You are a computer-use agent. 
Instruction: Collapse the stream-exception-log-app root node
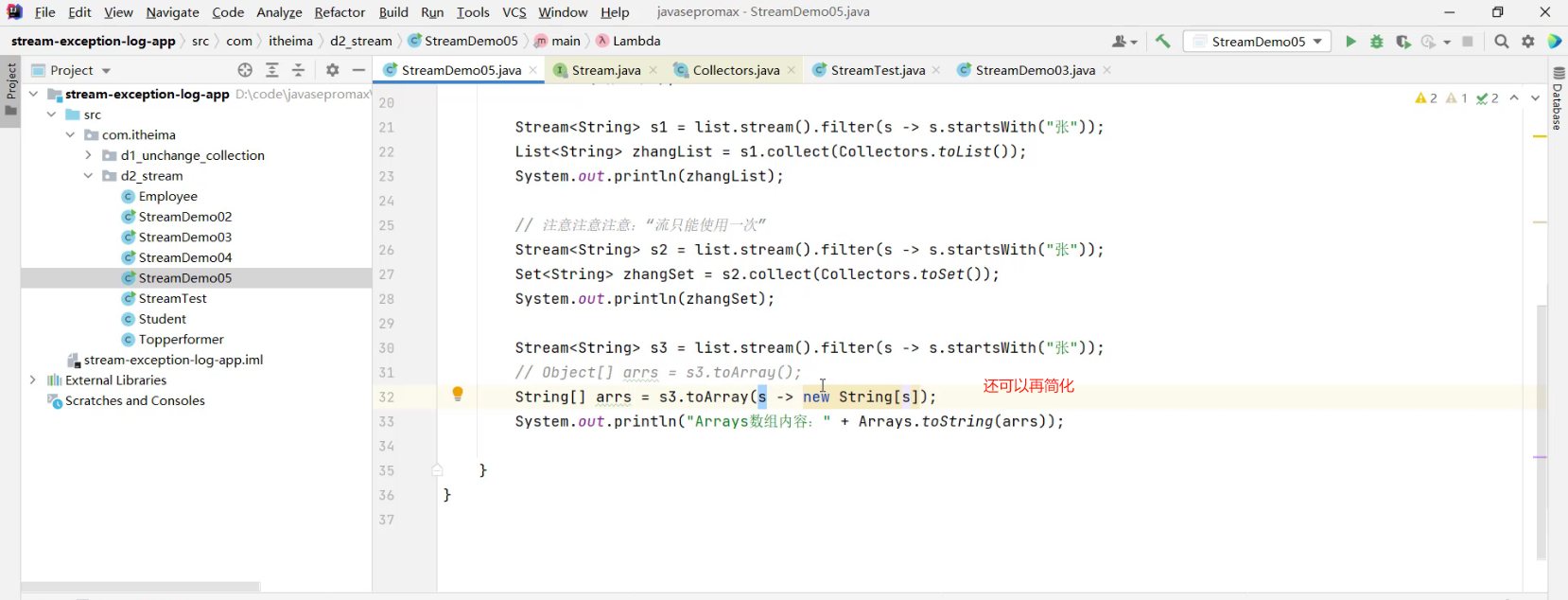pos(34,94)
